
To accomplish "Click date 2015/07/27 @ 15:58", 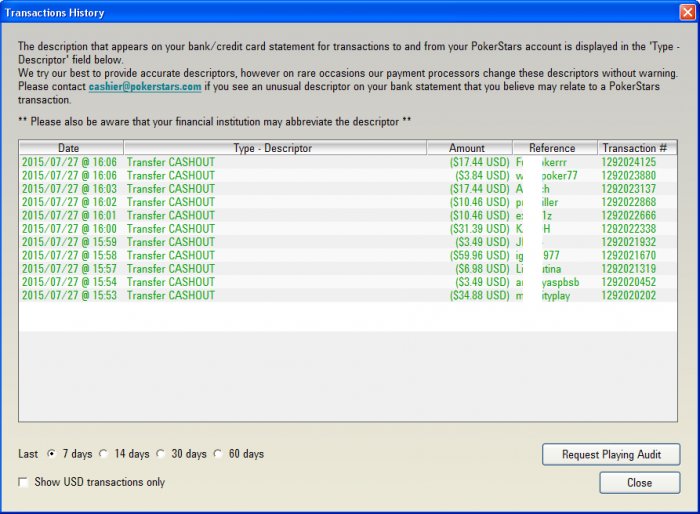I will pos(69,255).
